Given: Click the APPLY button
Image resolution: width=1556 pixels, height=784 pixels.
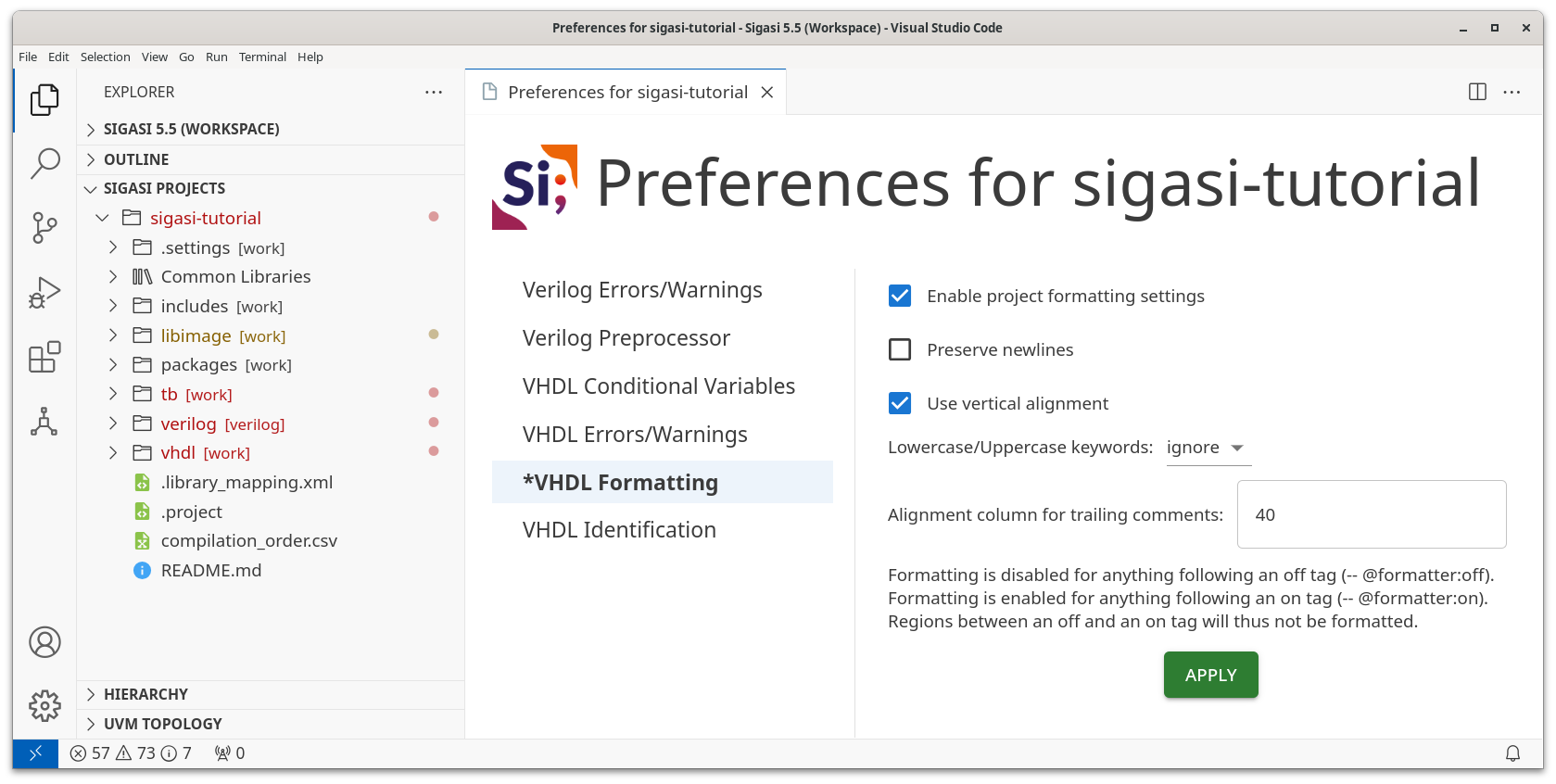Looking at the screenshot, I should (x=1210, y=675).
